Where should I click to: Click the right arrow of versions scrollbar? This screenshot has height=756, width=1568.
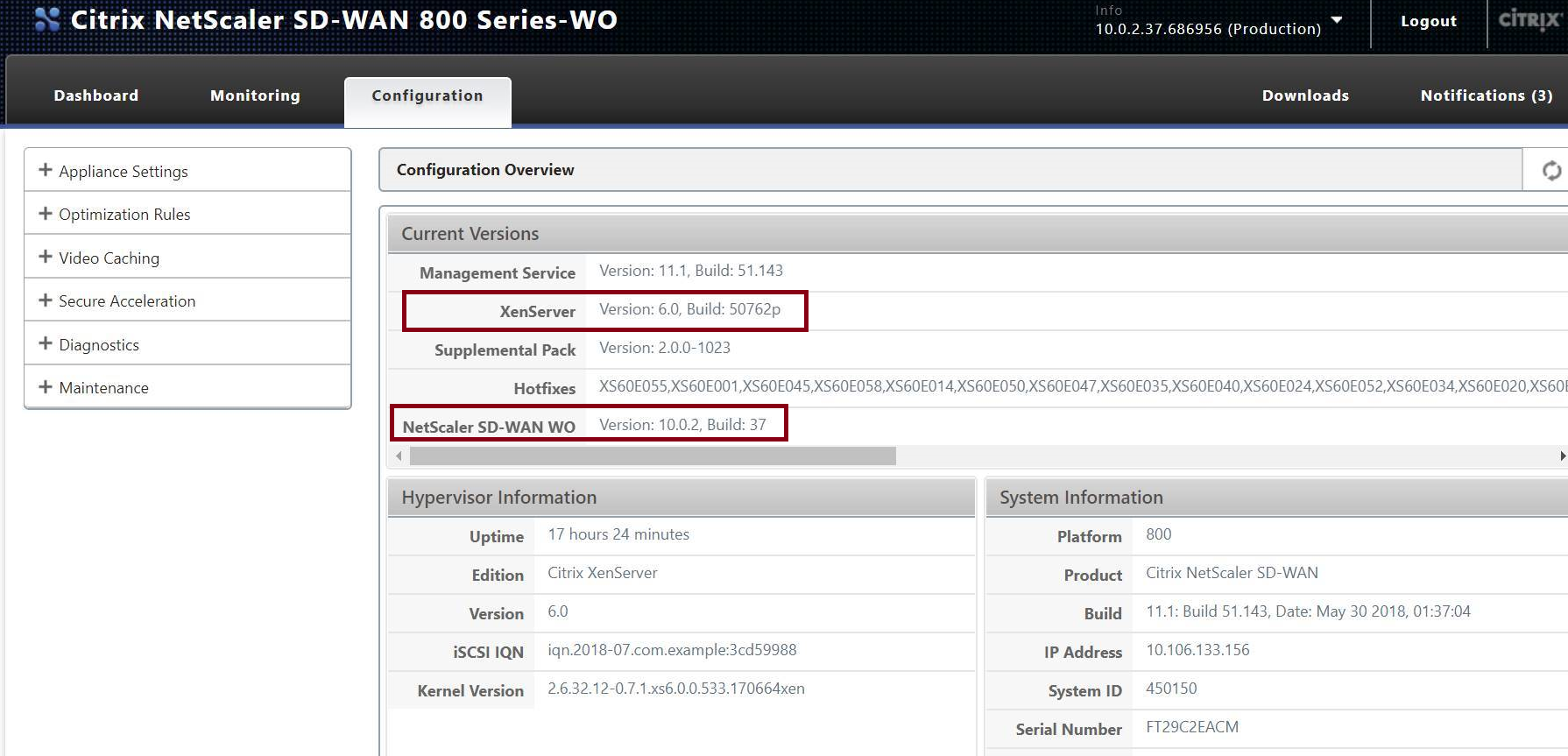point(1563,456)
